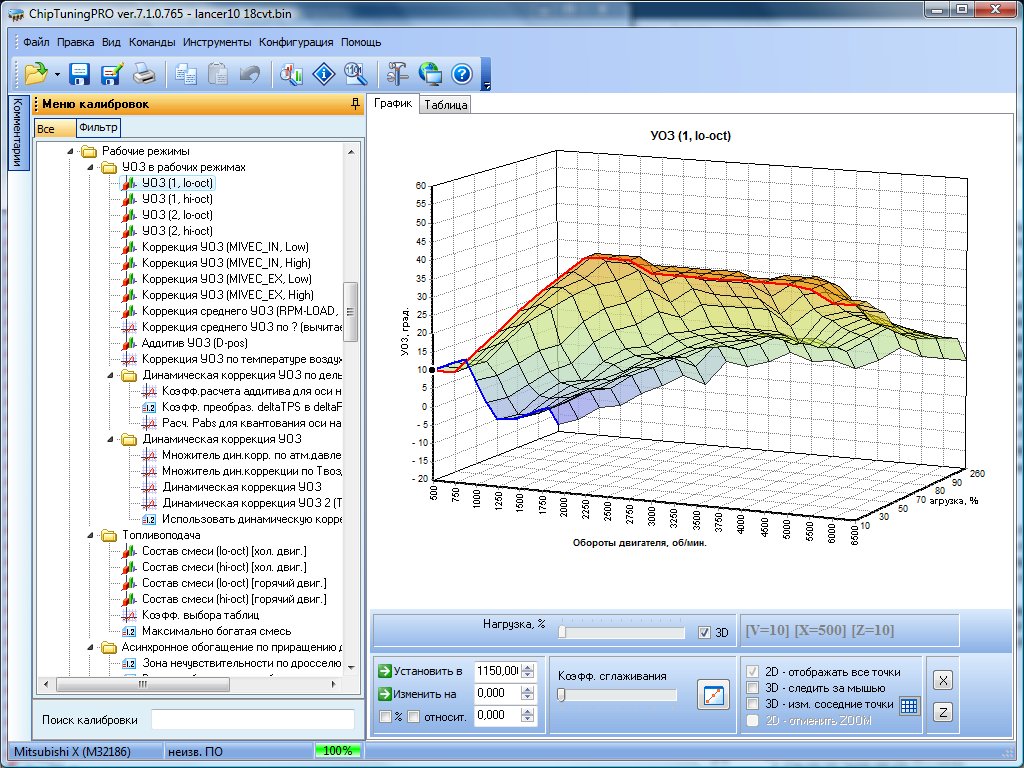Click the 'Поиск калибровки' search field
Image resolution: width=1024 pixels, height=768 pixels.
252,720
